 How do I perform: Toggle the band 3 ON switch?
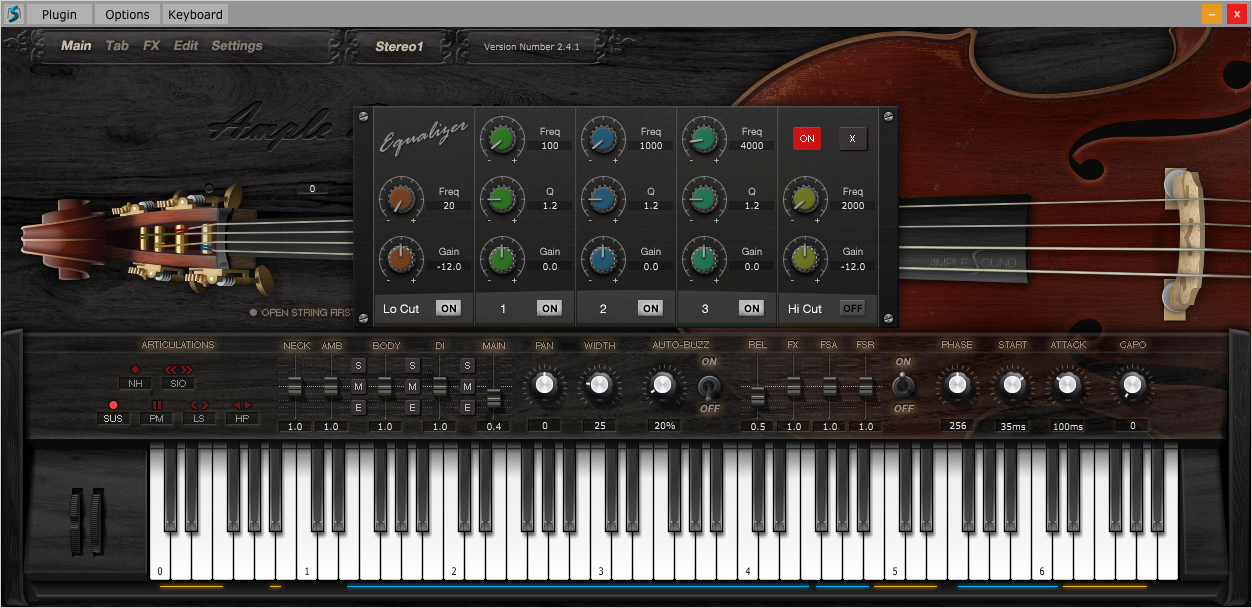coord(752,308)
